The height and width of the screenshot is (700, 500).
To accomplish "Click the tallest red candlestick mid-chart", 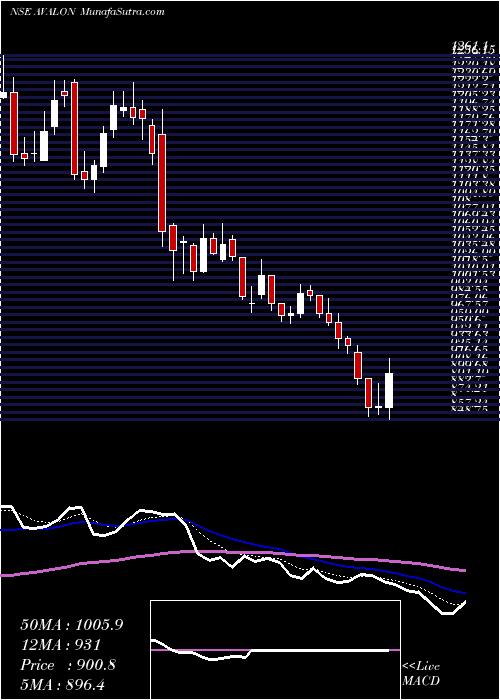I will point(162,183).
